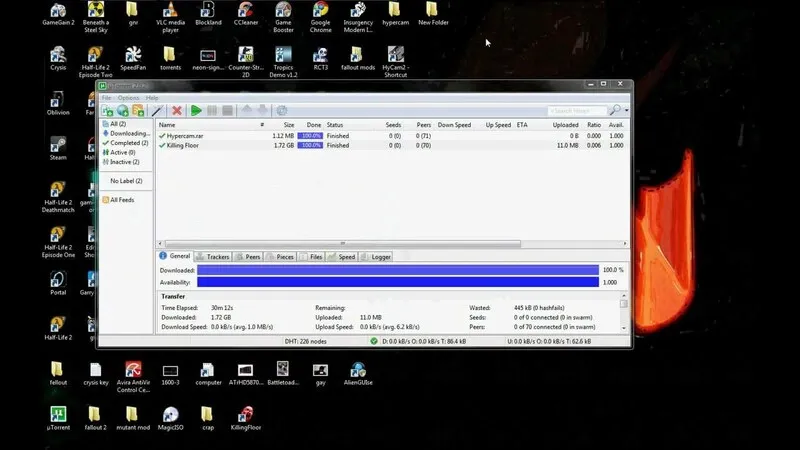The height and width of the screenshot is (450, 800).
Task: Click the Add Torrent from URL icon
Action: [124, 110]
